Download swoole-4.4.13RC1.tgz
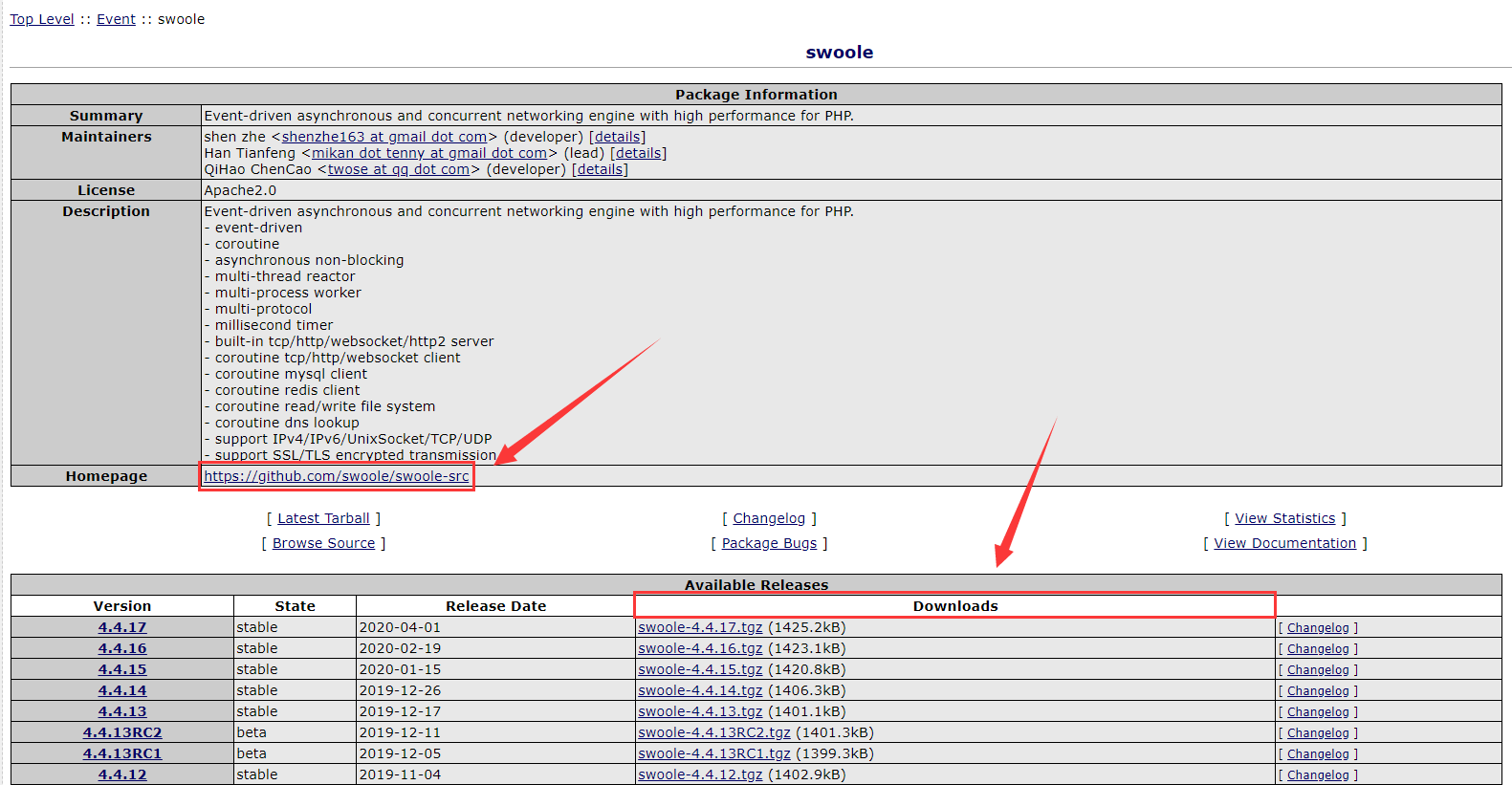Image resolution: width=1512 pixels, height=785 pixels. (x=714, y=753)
